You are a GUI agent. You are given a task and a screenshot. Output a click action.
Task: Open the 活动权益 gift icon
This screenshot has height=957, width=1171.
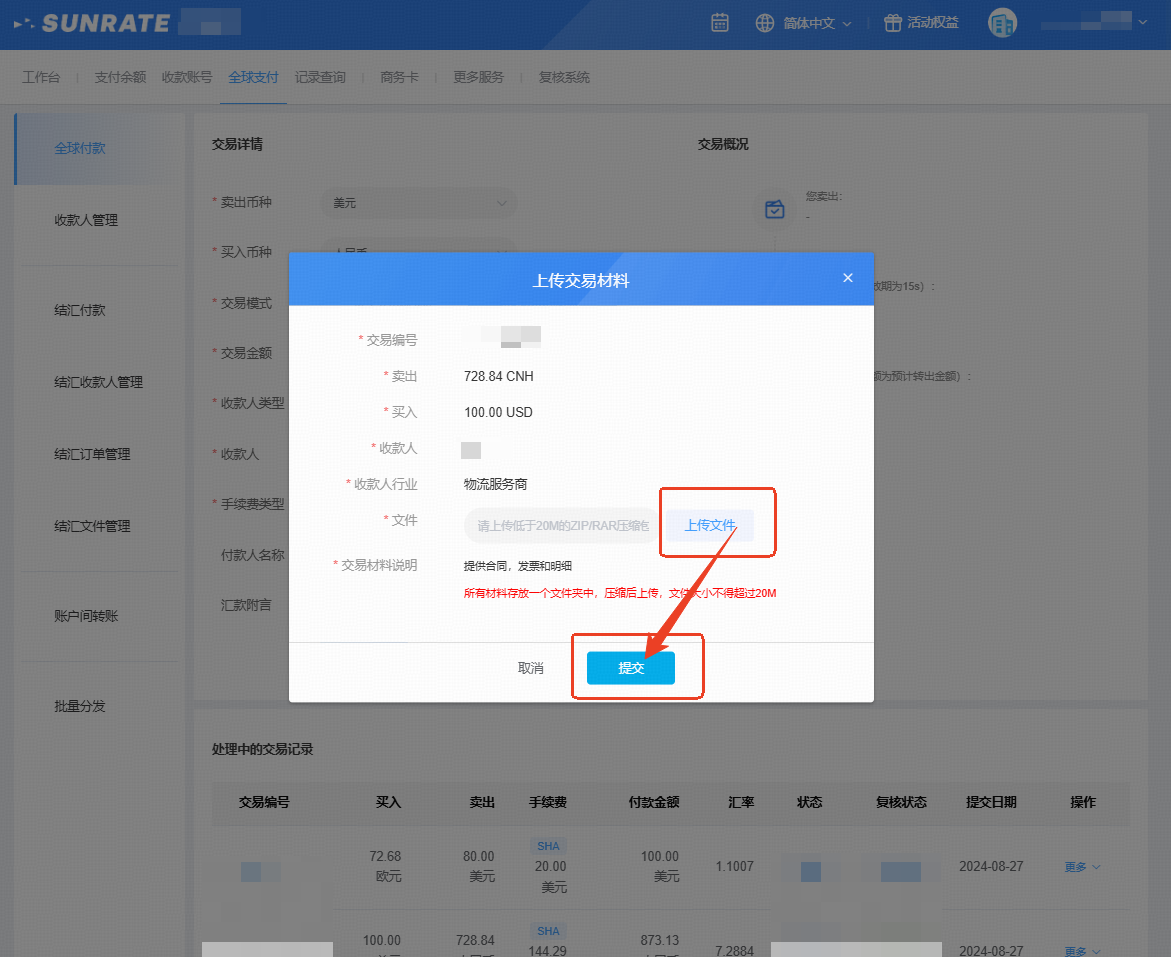point(893,23)
